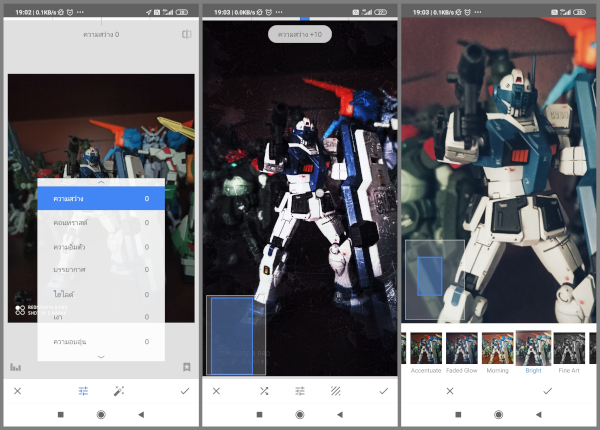Choose the คอนทราสต์ parameter

coord(101,223)
